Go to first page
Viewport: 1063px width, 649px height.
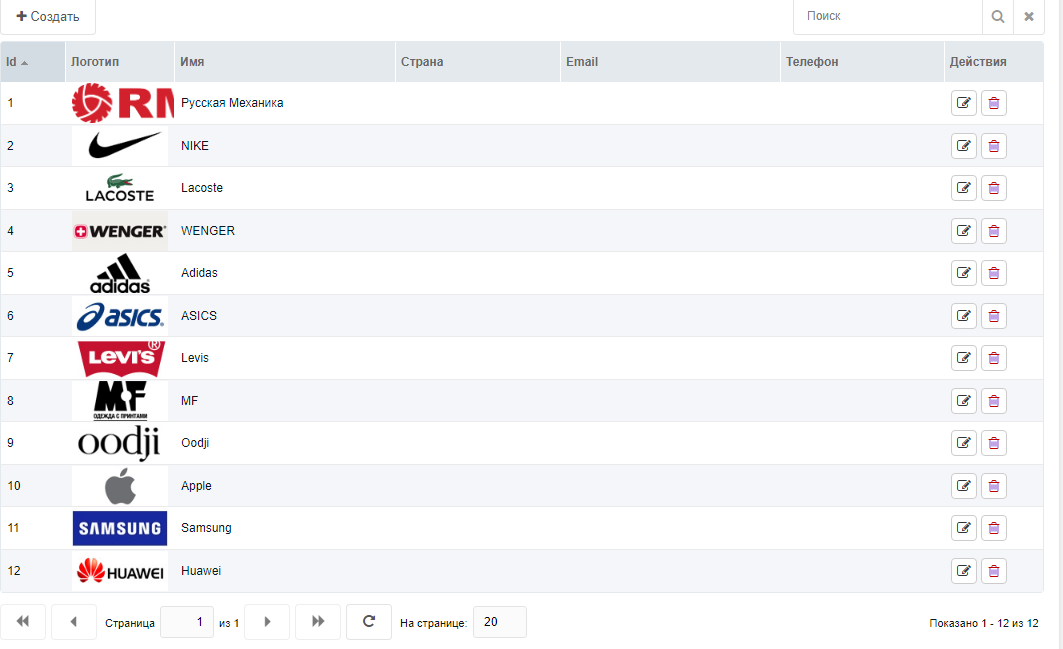click(x=23, y=622)
